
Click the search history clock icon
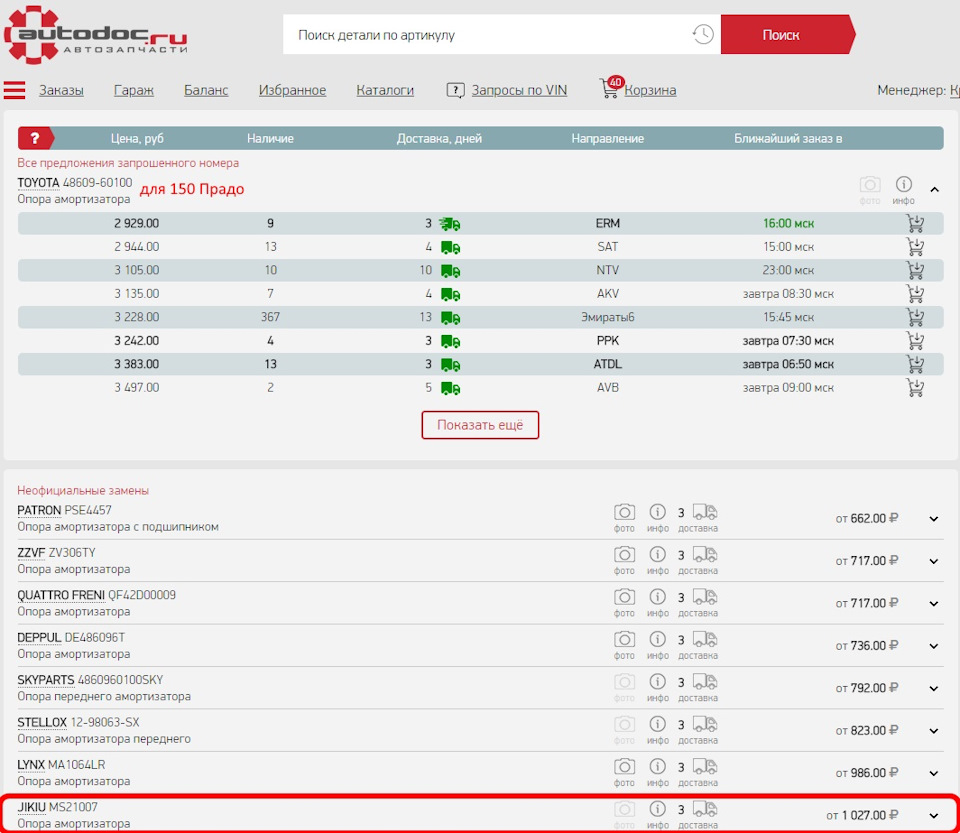703,34
